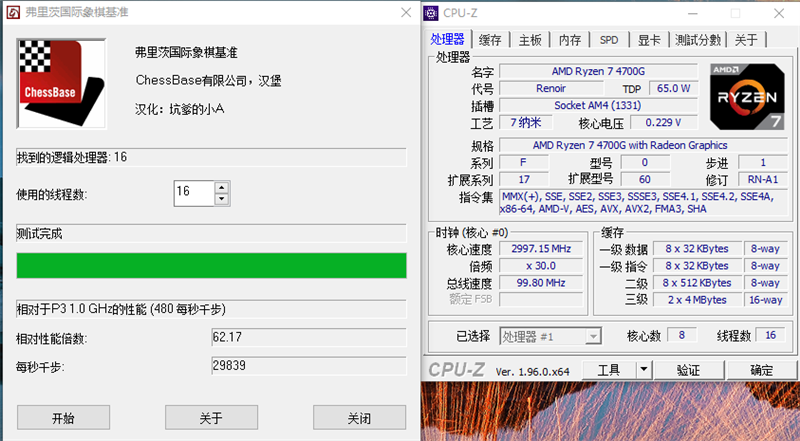Expand the 工具 dropdown arrow
800x441 pixels.
[644, 370]
